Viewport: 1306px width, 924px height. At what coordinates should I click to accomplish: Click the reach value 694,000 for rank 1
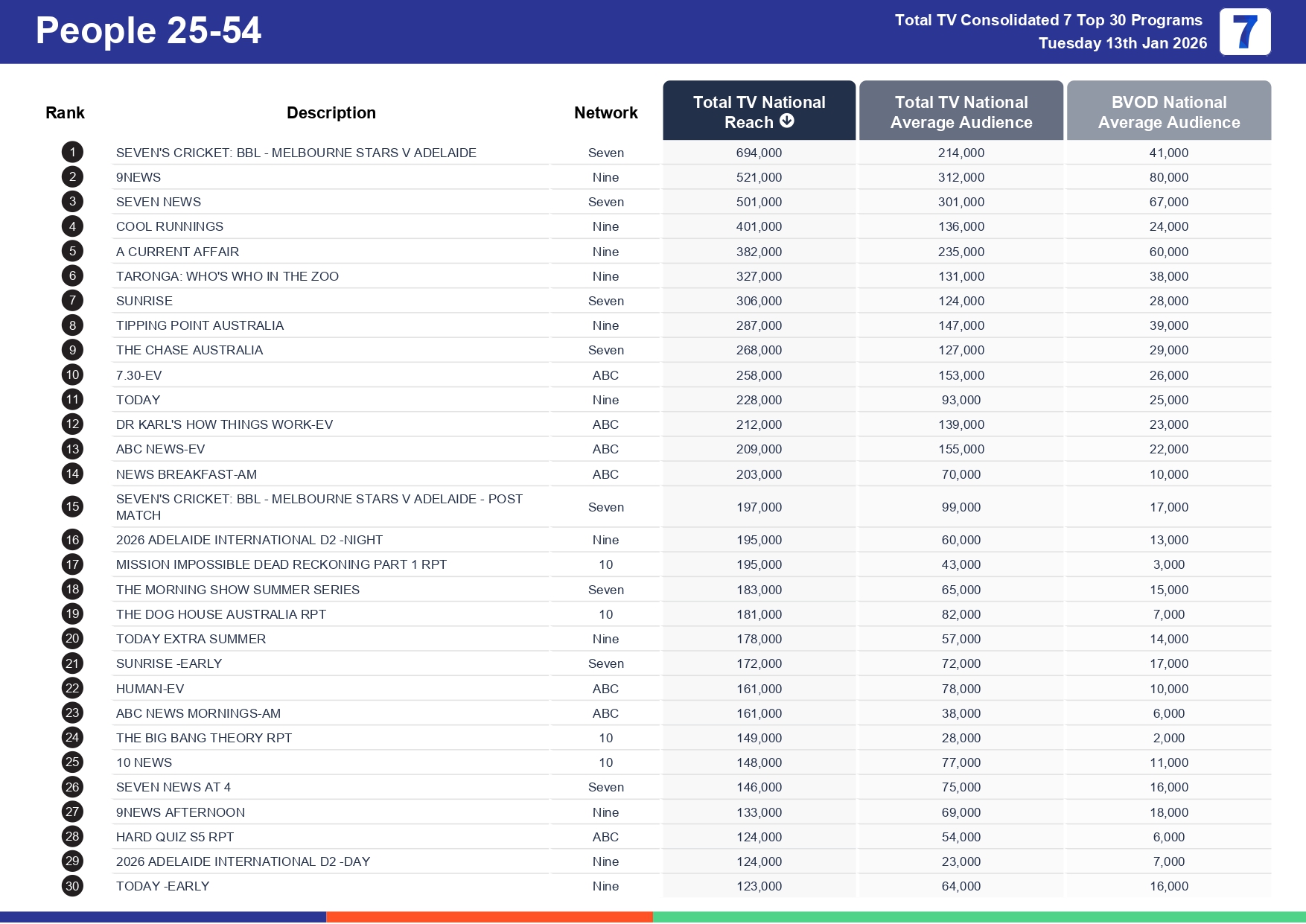point(758,152)
